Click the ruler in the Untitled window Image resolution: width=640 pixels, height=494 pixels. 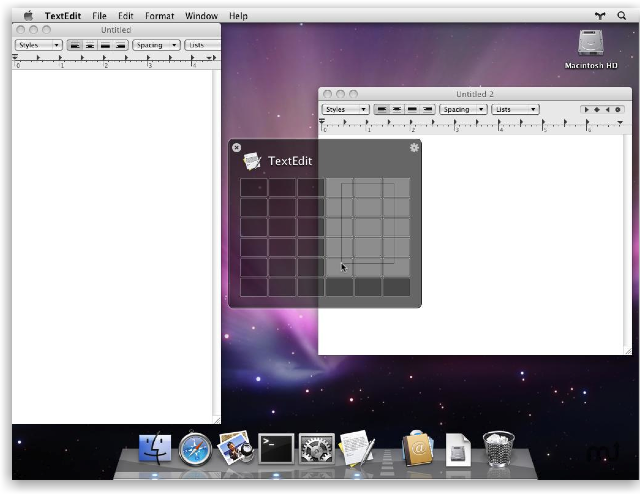point(116,61)
